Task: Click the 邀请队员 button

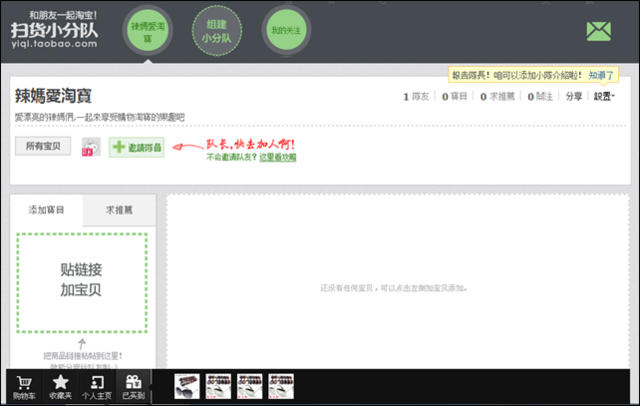Action: point(136,147)
